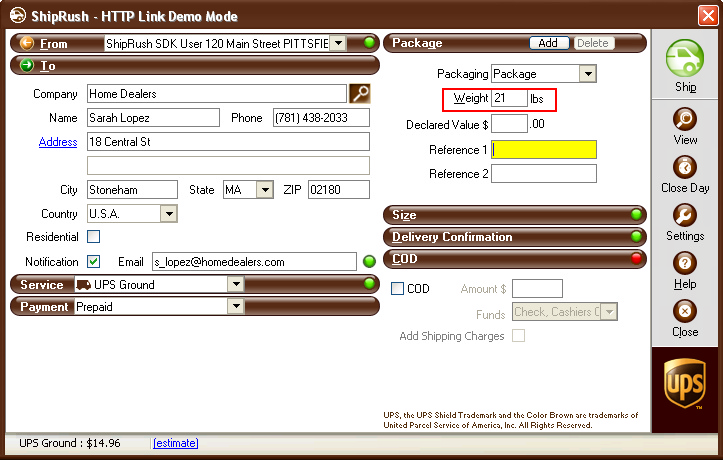Collapse the COD section header

515,259
